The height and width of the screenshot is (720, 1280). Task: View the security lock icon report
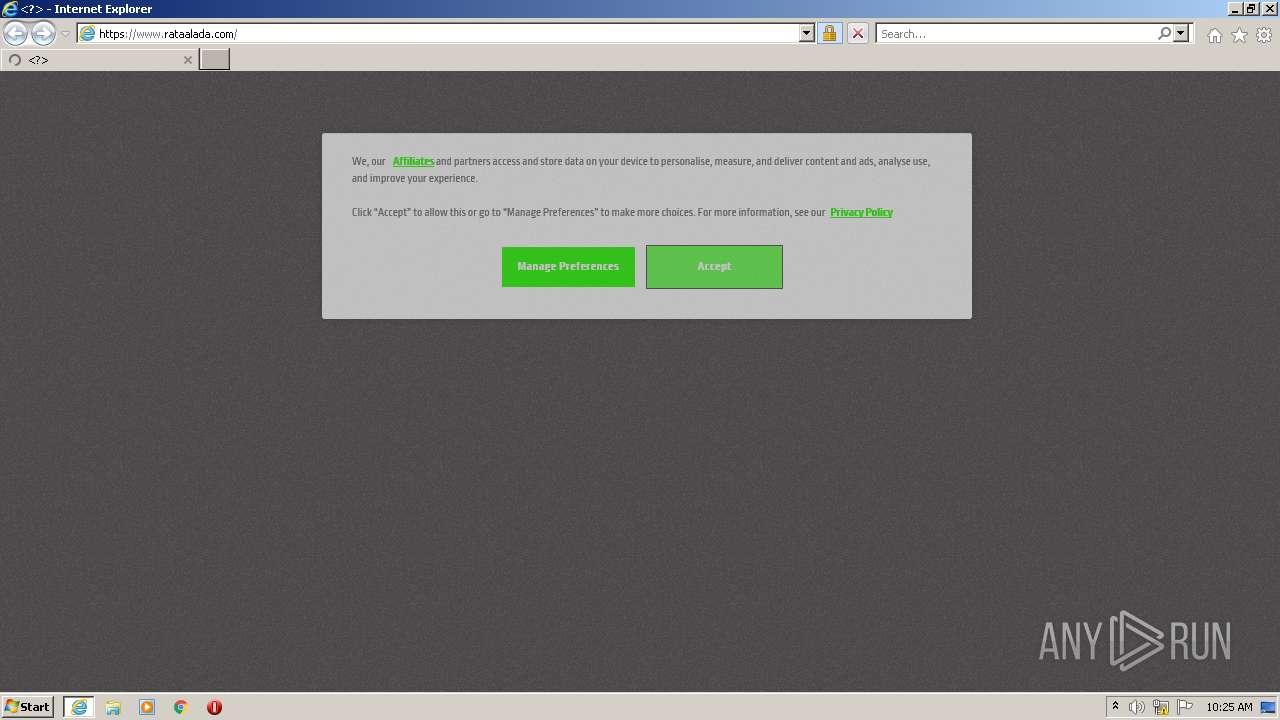point(829,33)
